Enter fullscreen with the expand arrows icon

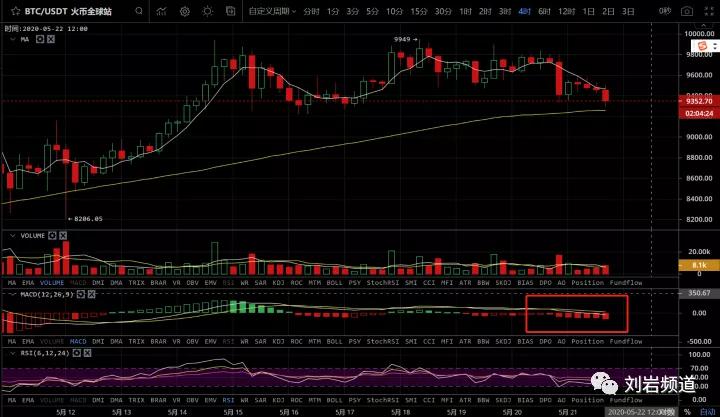click(x=709, y=11)
